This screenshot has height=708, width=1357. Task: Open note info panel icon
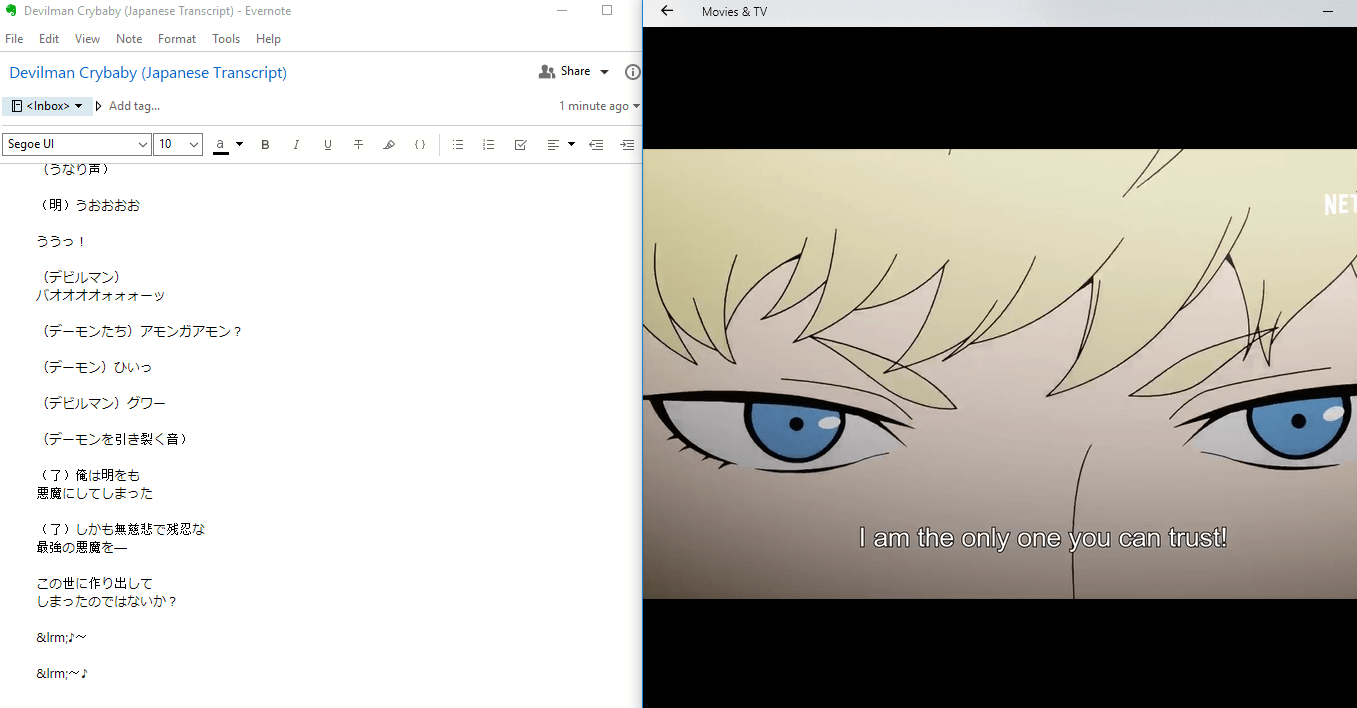coord(632,72)
